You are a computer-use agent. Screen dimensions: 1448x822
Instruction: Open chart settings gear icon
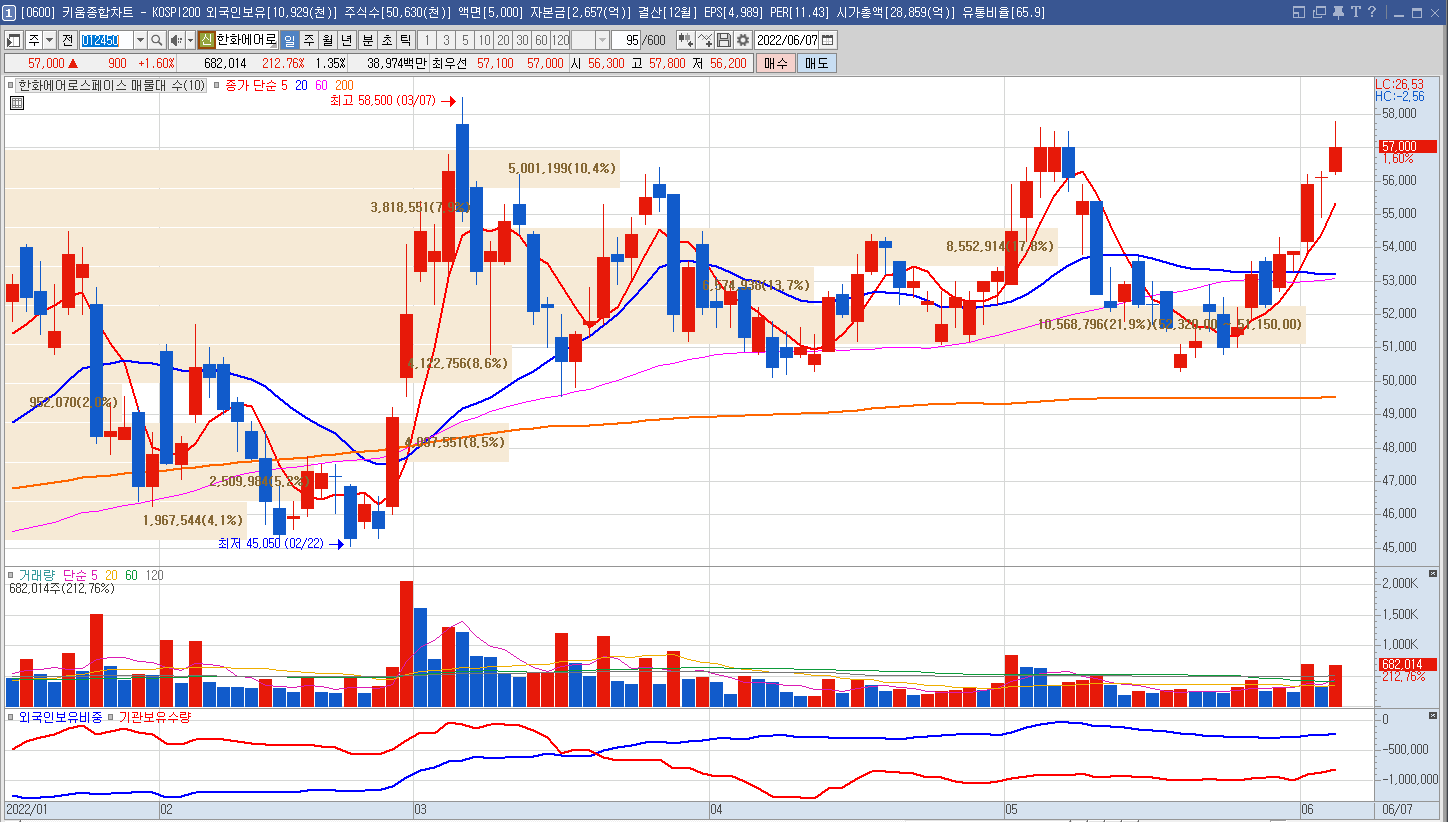pyautogui.click(x=743, y=40)
